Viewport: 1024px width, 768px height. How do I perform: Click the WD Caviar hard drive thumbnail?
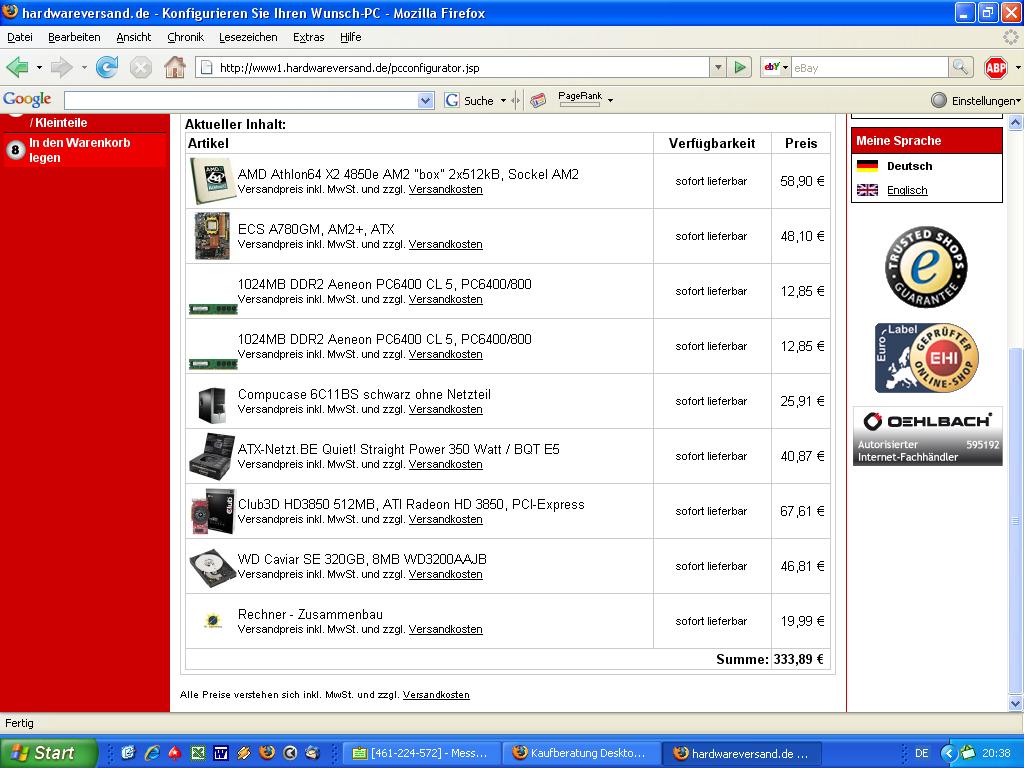212,567
